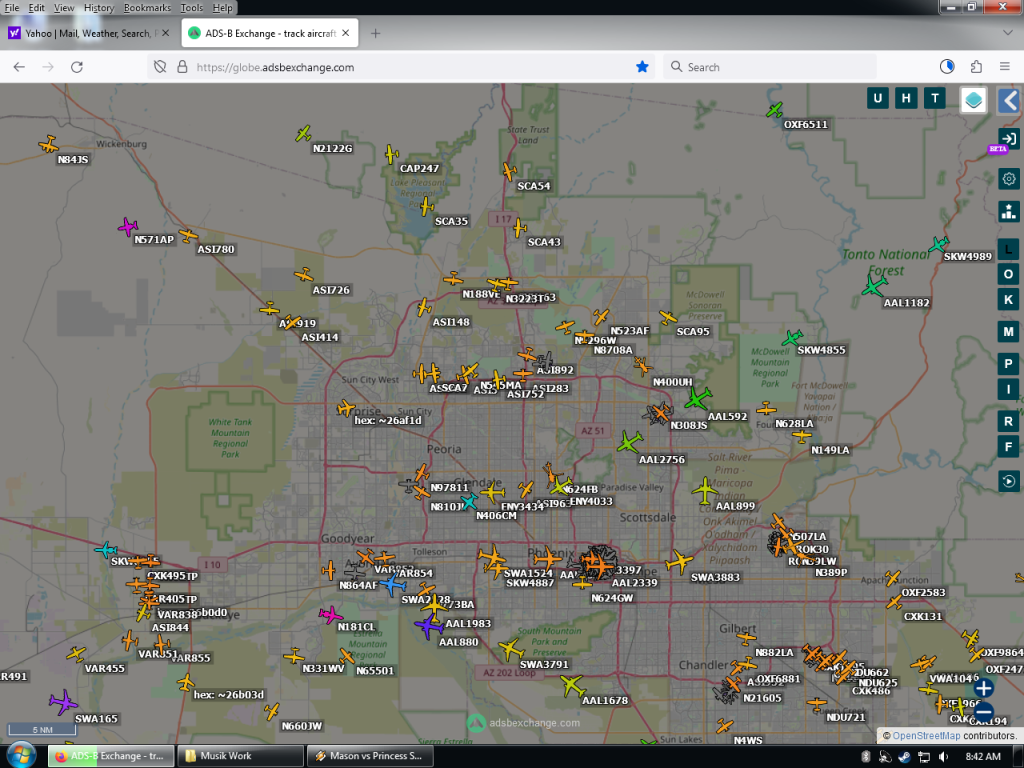The width and height of the screenshot is (1024, 768).
Task: Select the magenta N571AP aircraft
Action: pos(128,227)
